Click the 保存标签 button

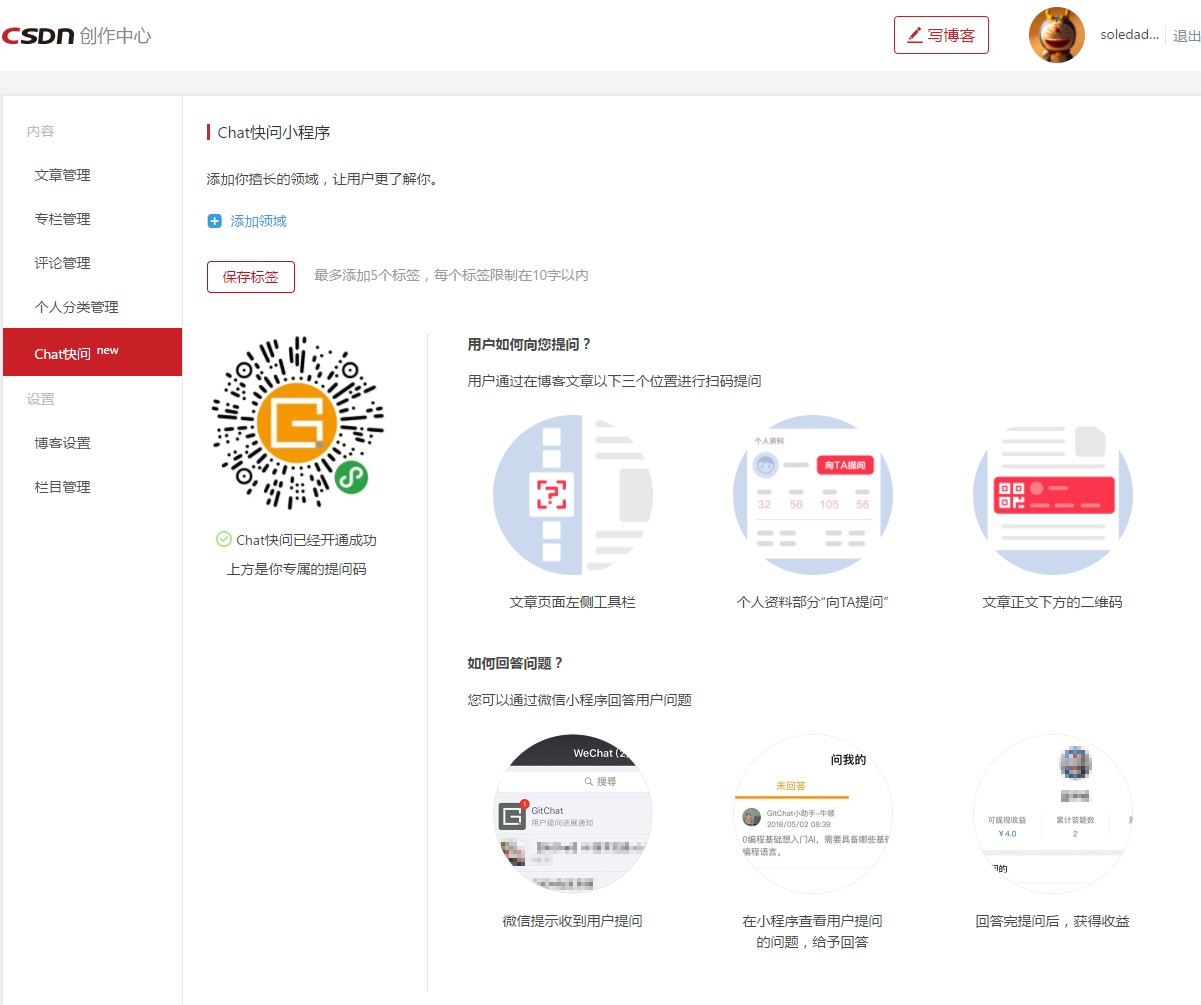(251, 277)
